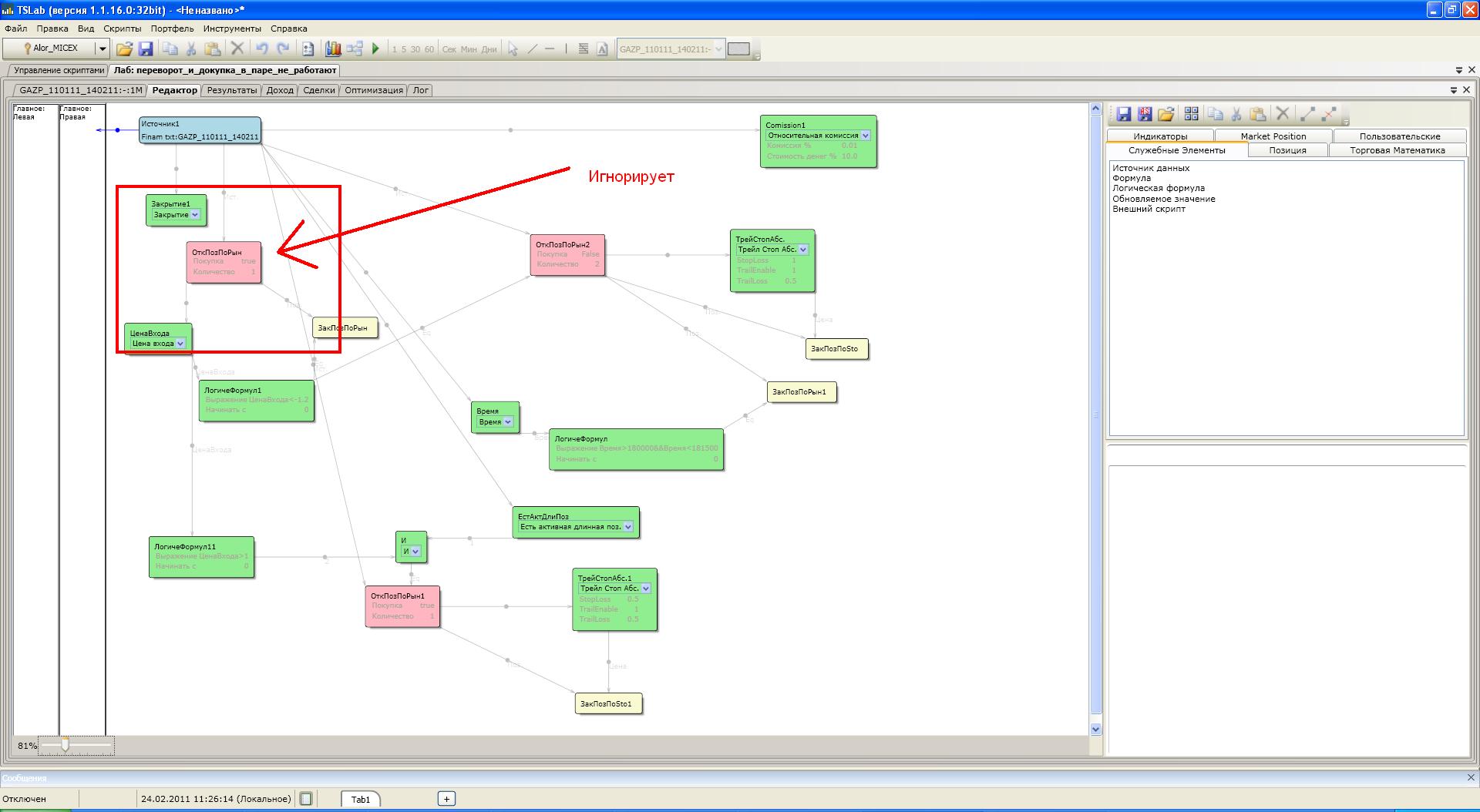Click right panel Save As icon
1480x812 pixels.
(1145, 114)
